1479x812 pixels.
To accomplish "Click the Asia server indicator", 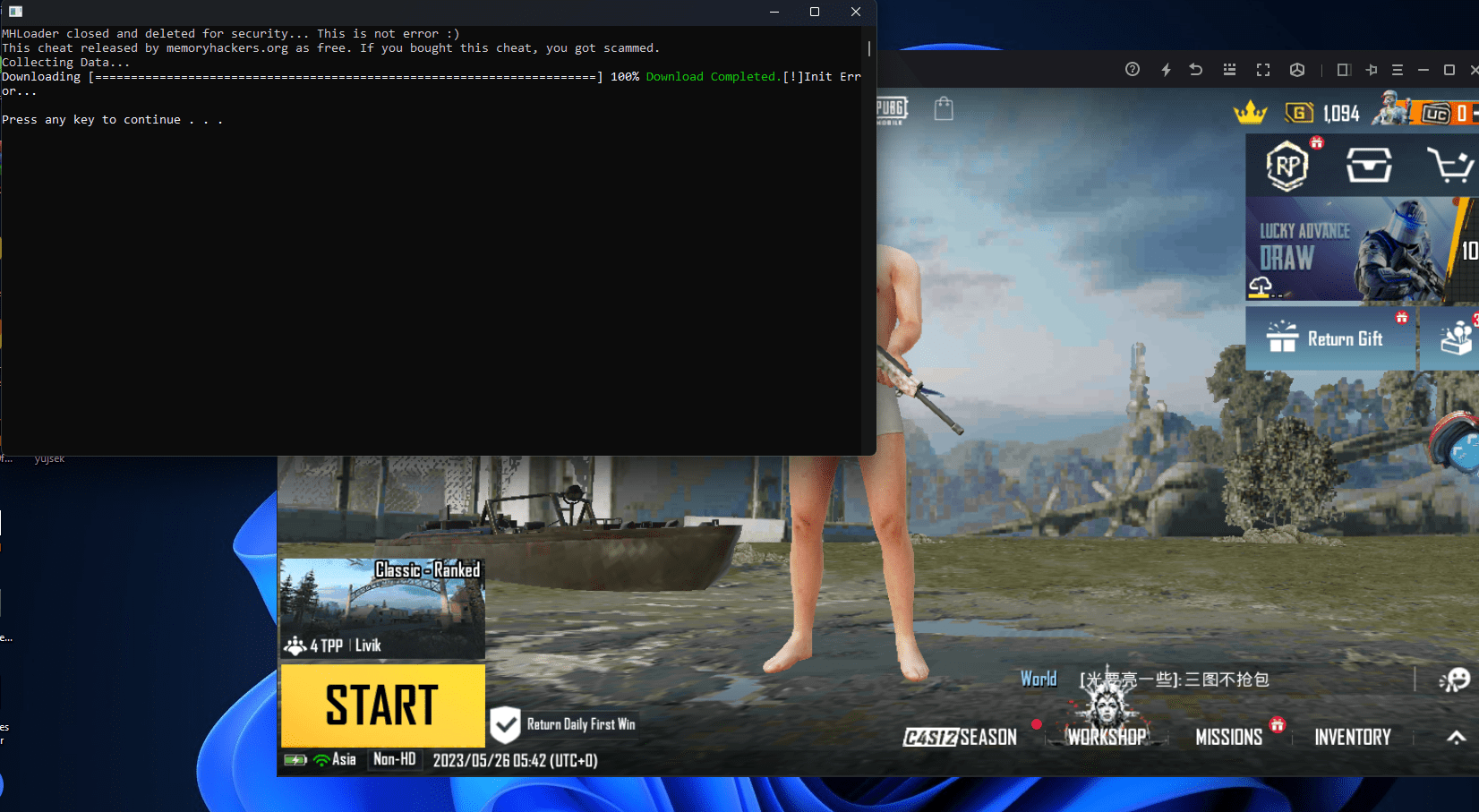I will [x=344, y=759].
